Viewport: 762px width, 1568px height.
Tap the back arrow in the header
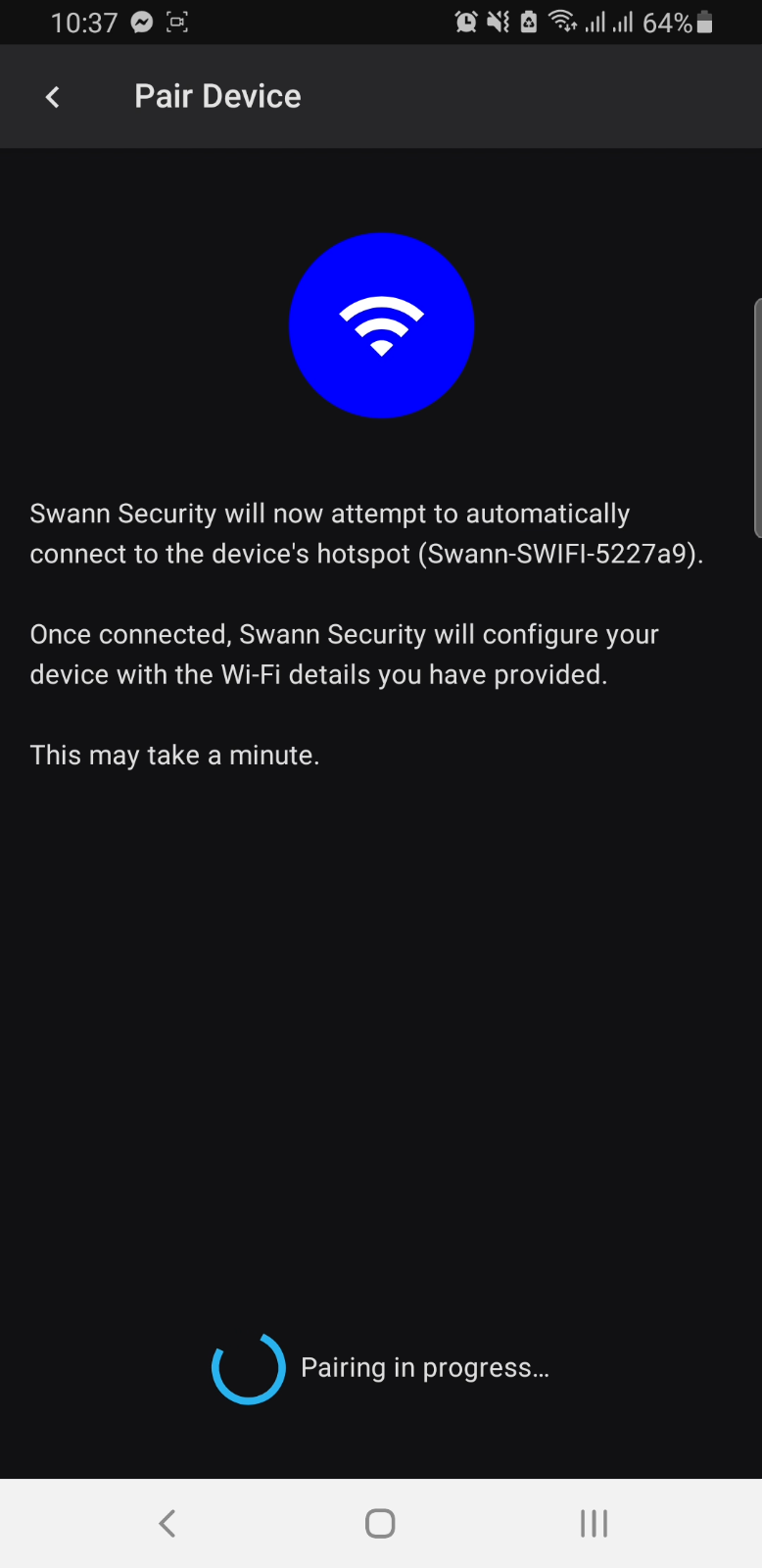(x=53, y=96)
